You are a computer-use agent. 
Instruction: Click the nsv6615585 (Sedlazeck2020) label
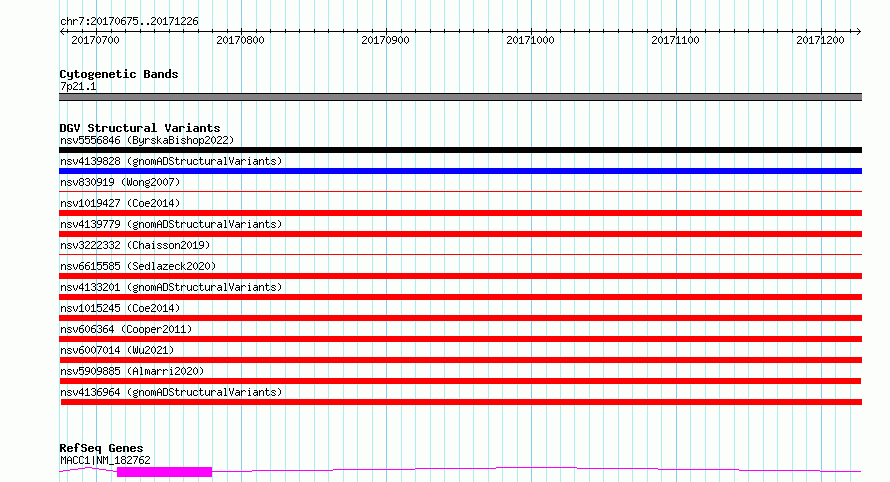(x=138, y=266)
